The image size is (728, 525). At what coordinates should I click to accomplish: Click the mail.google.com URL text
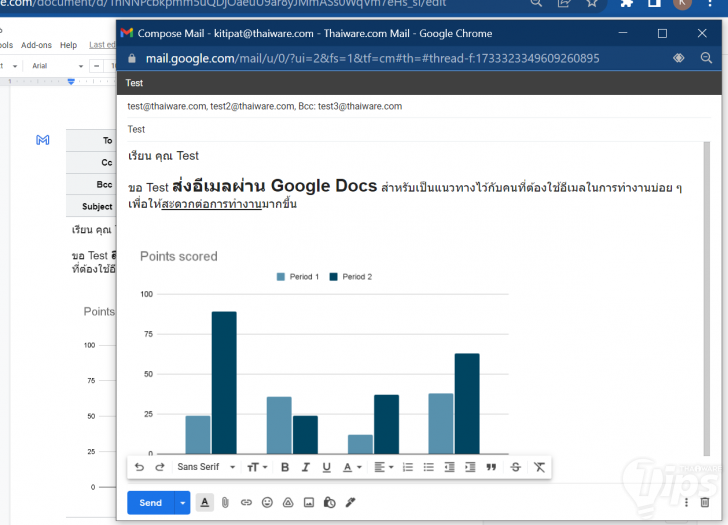tap(372, 58)
